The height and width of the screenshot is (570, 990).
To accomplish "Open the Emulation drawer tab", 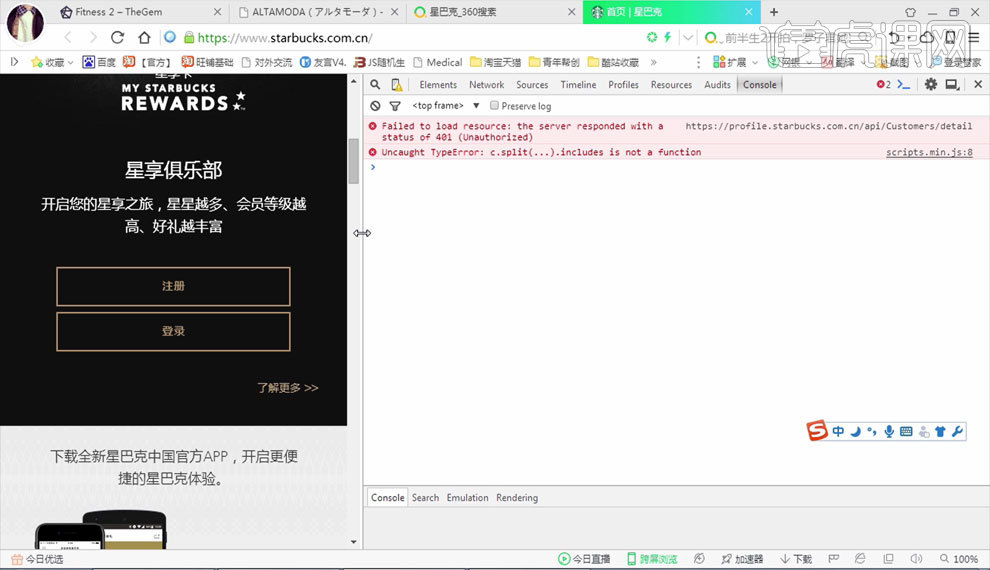I will (x=467, y=497).
